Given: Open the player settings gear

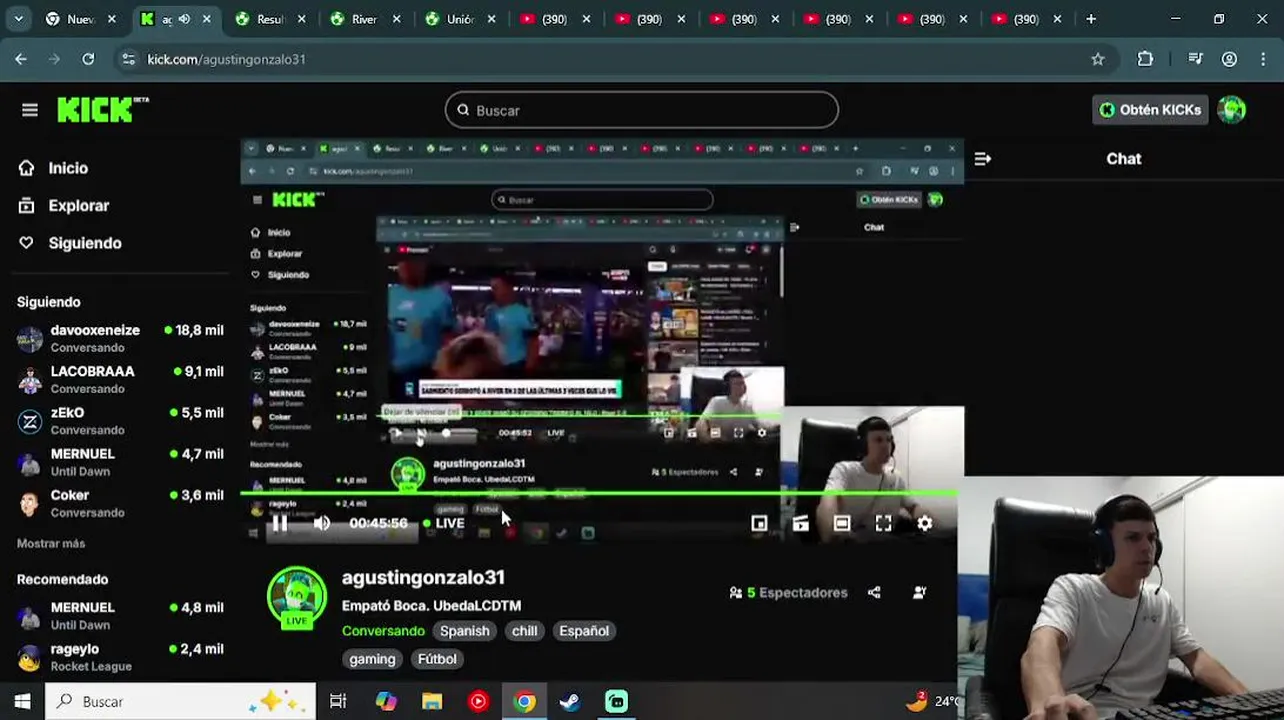Looking at the screenshot, I should tap(925, 523).
